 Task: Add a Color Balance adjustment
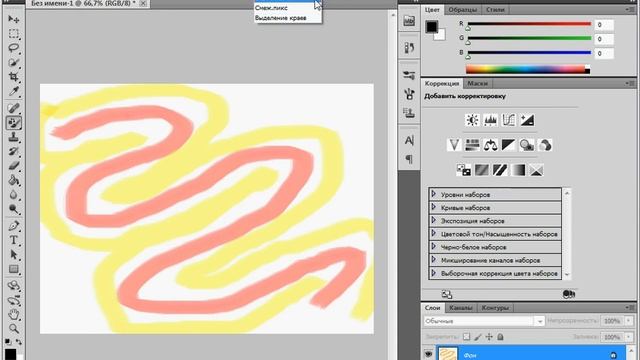tap(490, 145)
